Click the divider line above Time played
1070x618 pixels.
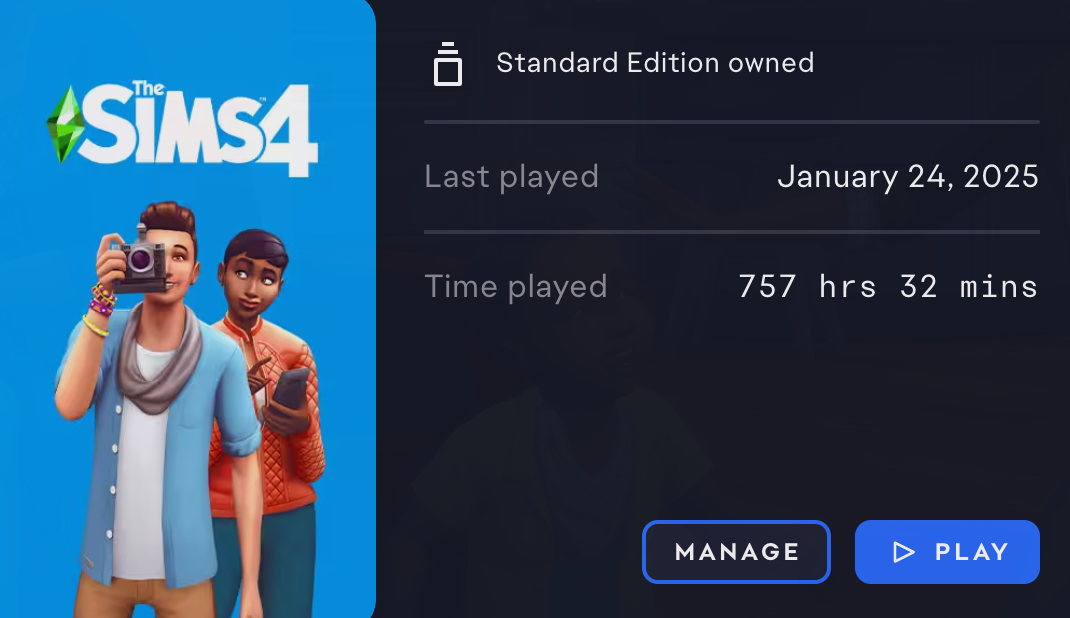pos(732,232)
